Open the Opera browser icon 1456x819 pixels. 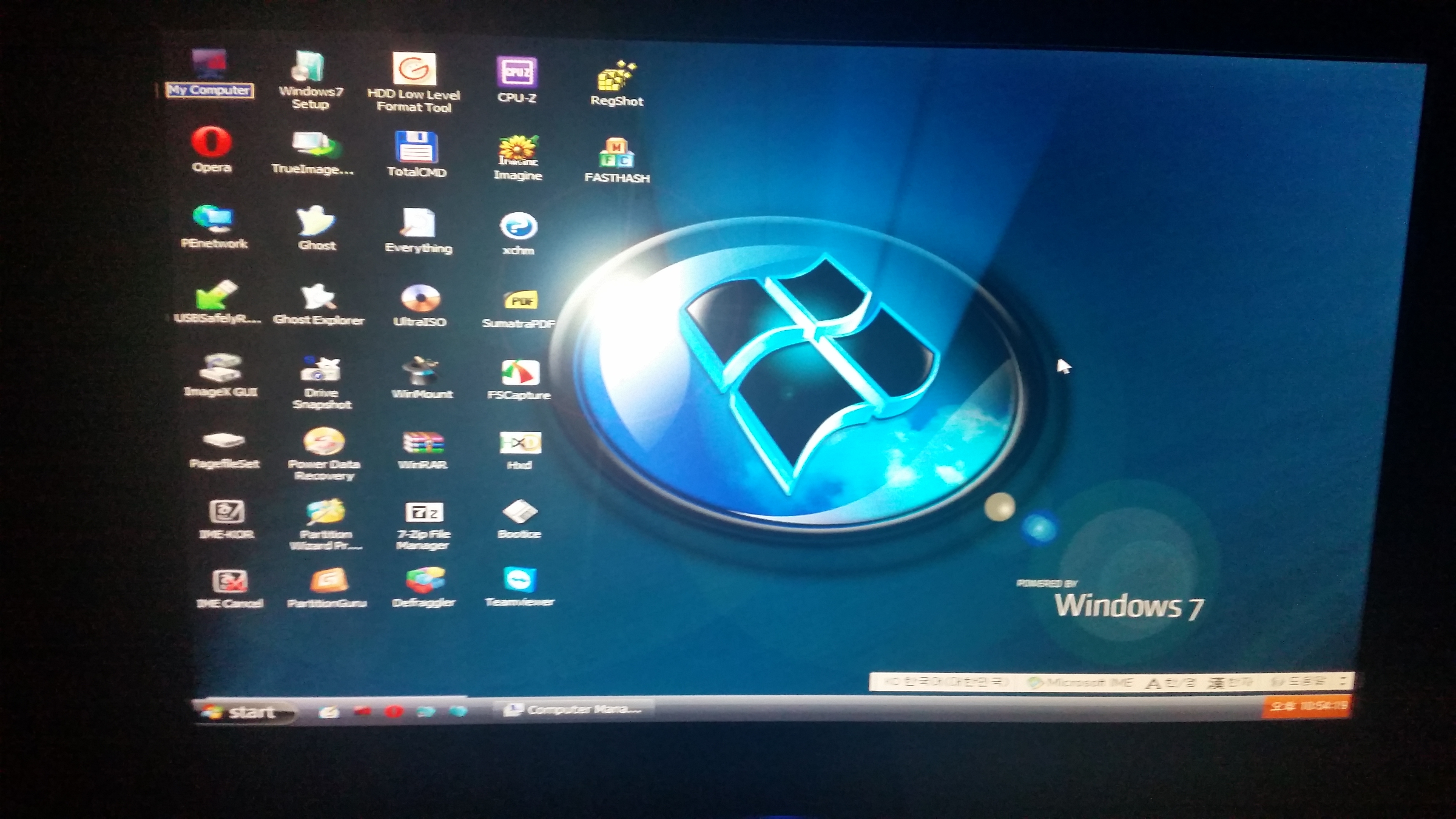click(x=211, y=141)
